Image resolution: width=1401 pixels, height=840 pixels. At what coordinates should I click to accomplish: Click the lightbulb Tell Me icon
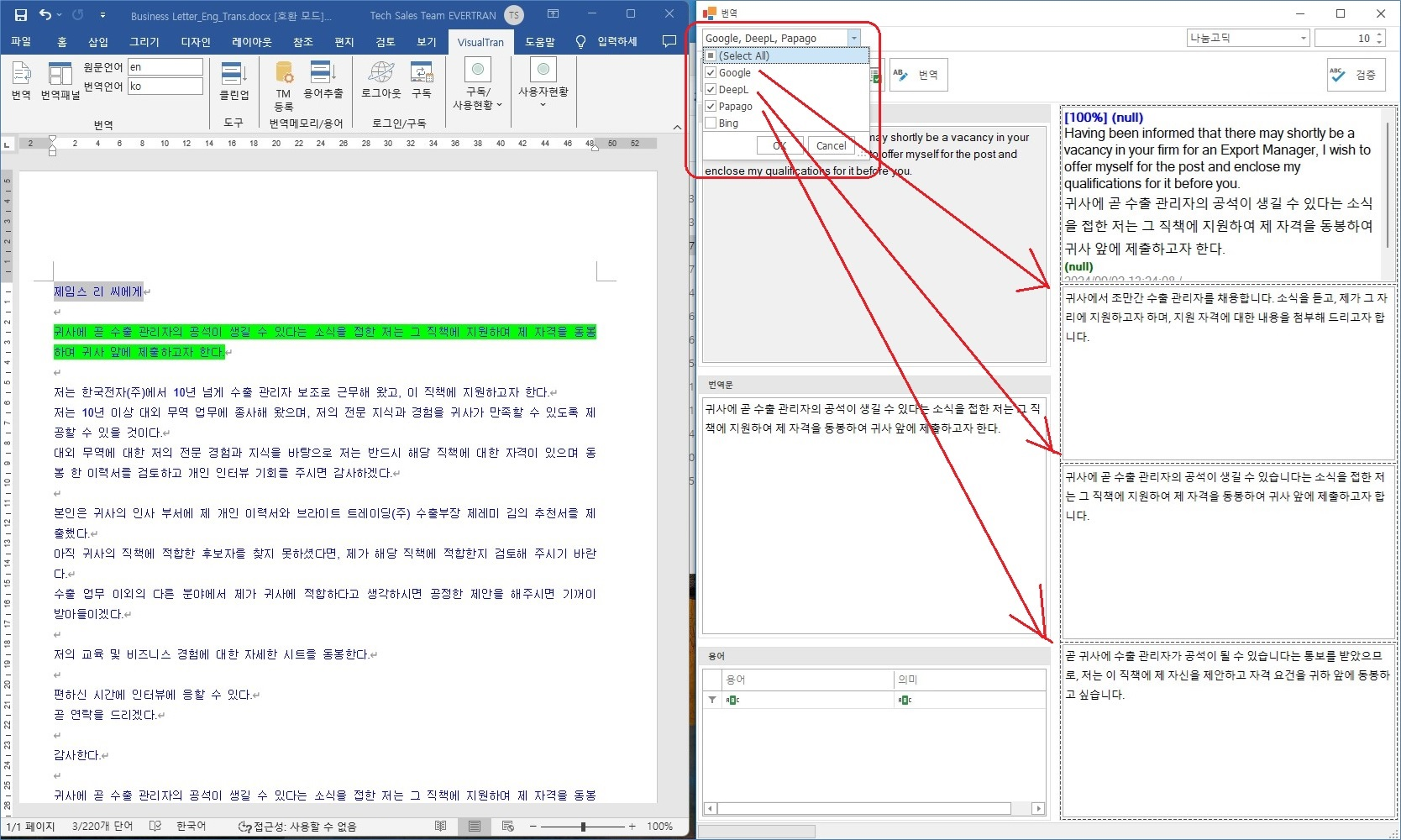pyautogui.click(x=580, y=42)
